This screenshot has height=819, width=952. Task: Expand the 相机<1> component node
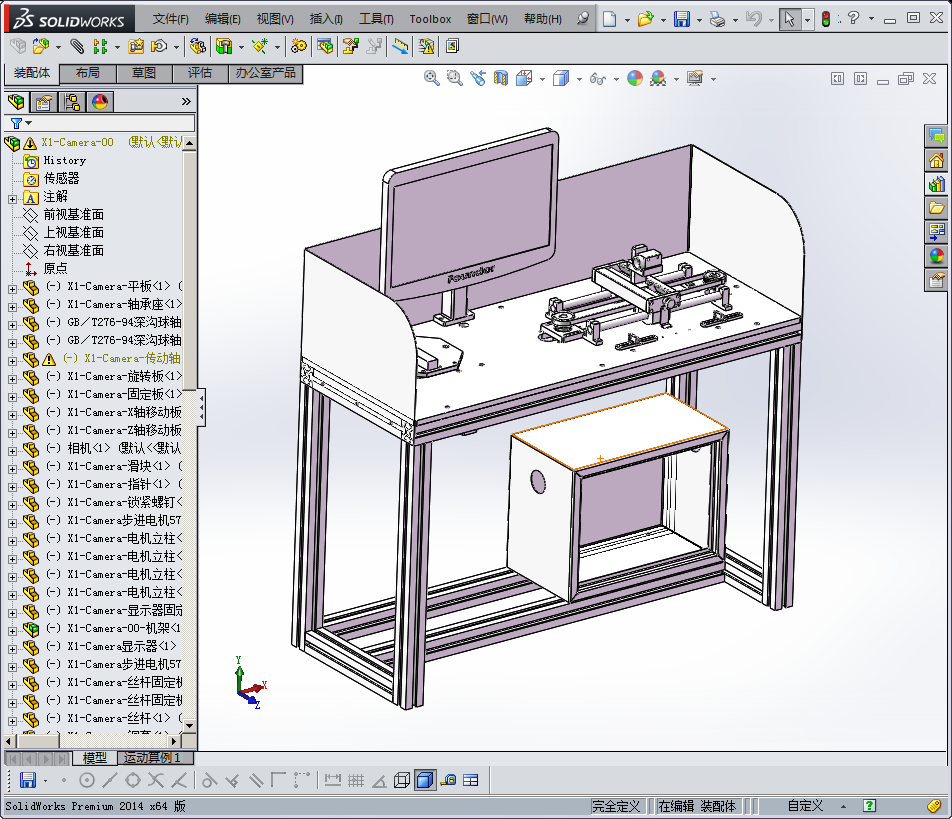click(x=12, y=451)
